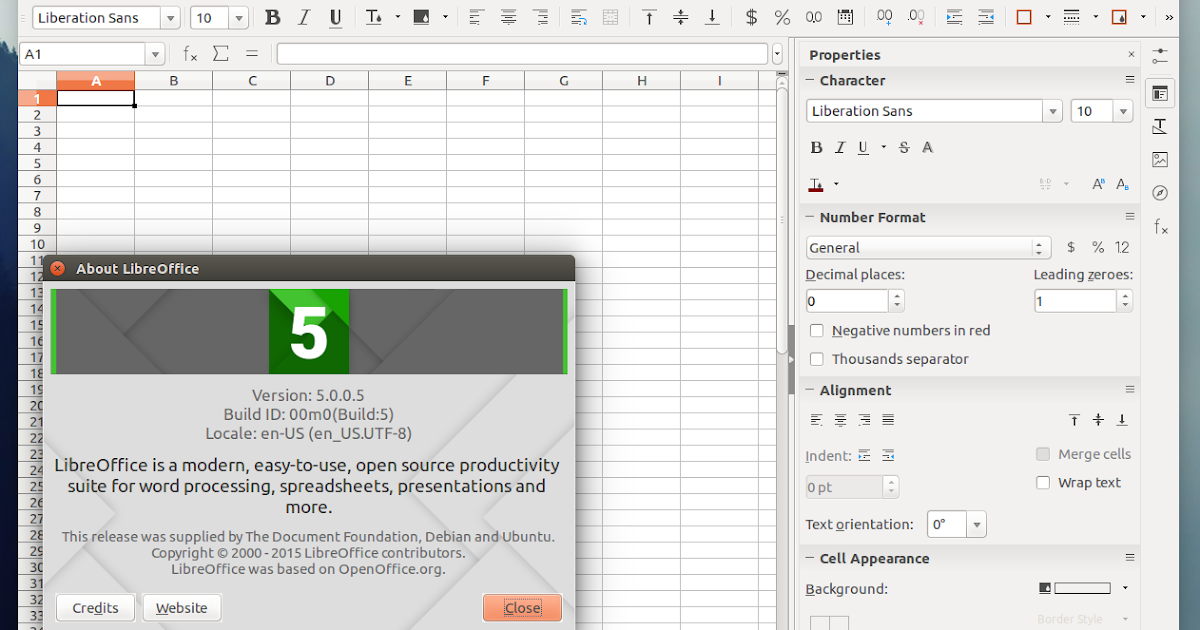
Task: Collapse the Cell Appearance section
Action: pyautogui.click(x=811, y=559)
